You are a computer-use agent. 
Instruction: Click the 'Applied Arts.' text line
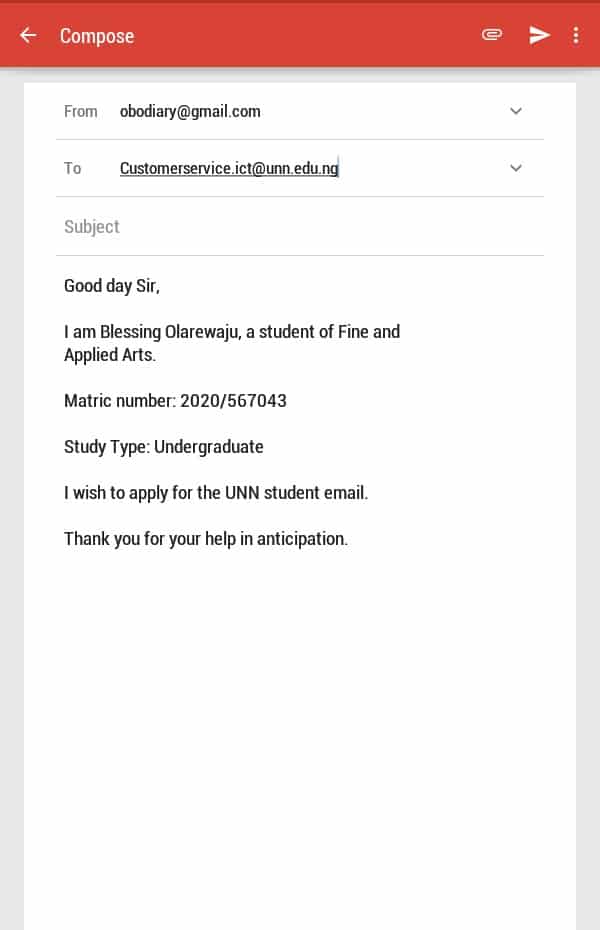(110, 355)
